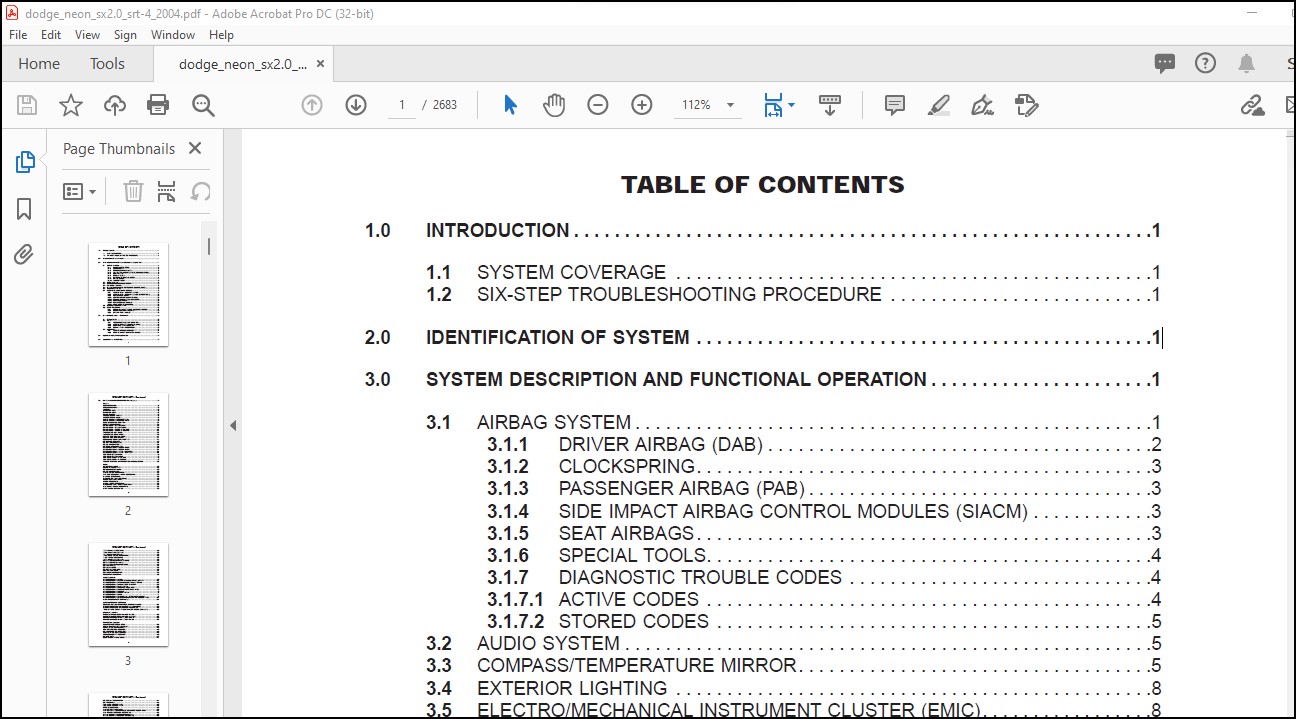The image size is (1296, 719).
Task: Click the read mode keyboard icon
Action: 830,105
